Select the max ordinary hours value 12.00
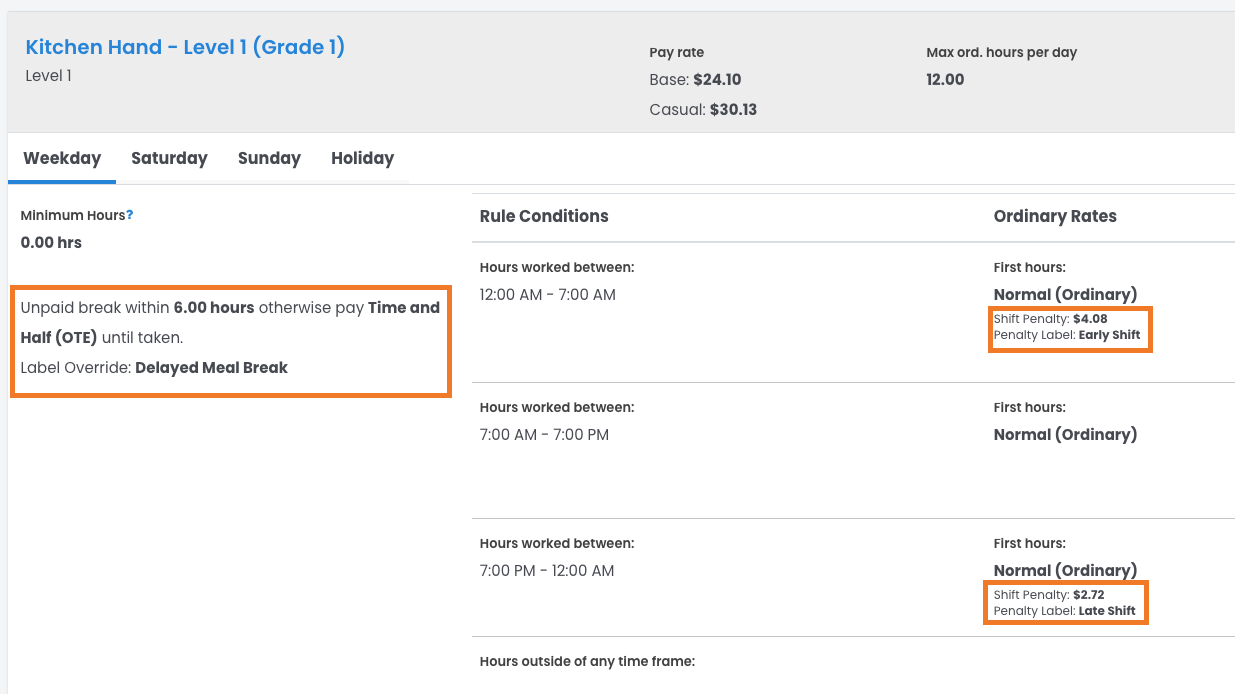 (945, 80)
